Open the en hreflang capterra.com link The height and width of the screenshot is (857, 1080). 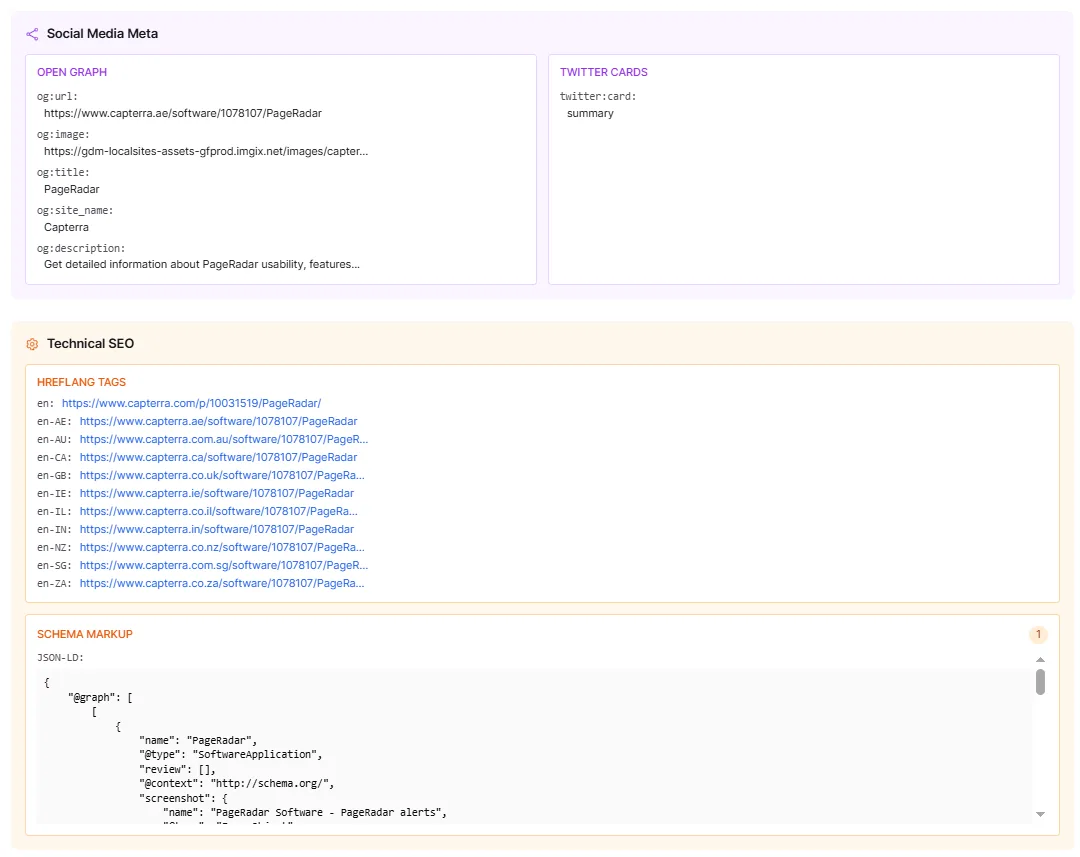(191, 403)
